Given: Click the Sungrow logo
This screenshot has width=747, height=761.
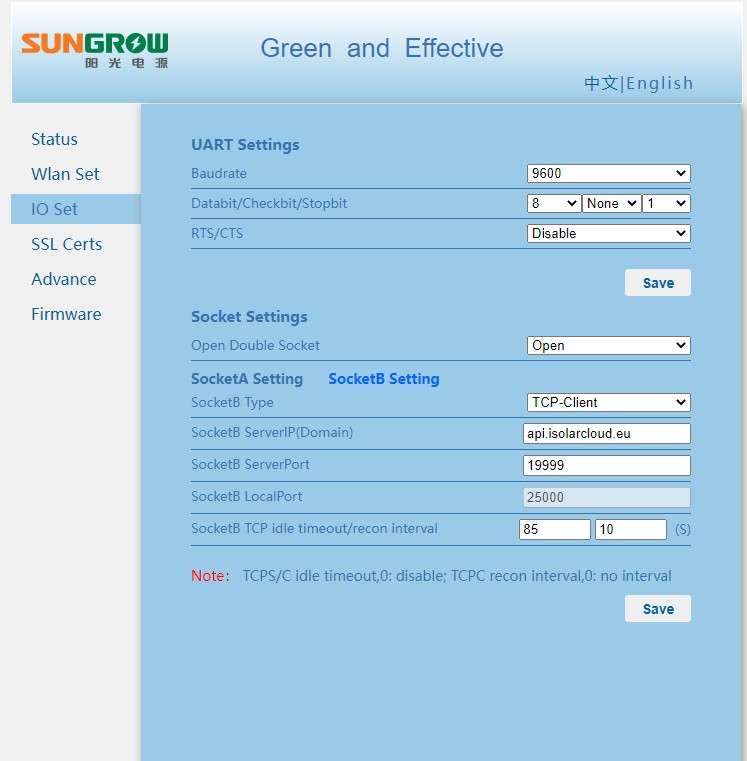Looking at the screenshot, I should point(95,50).
